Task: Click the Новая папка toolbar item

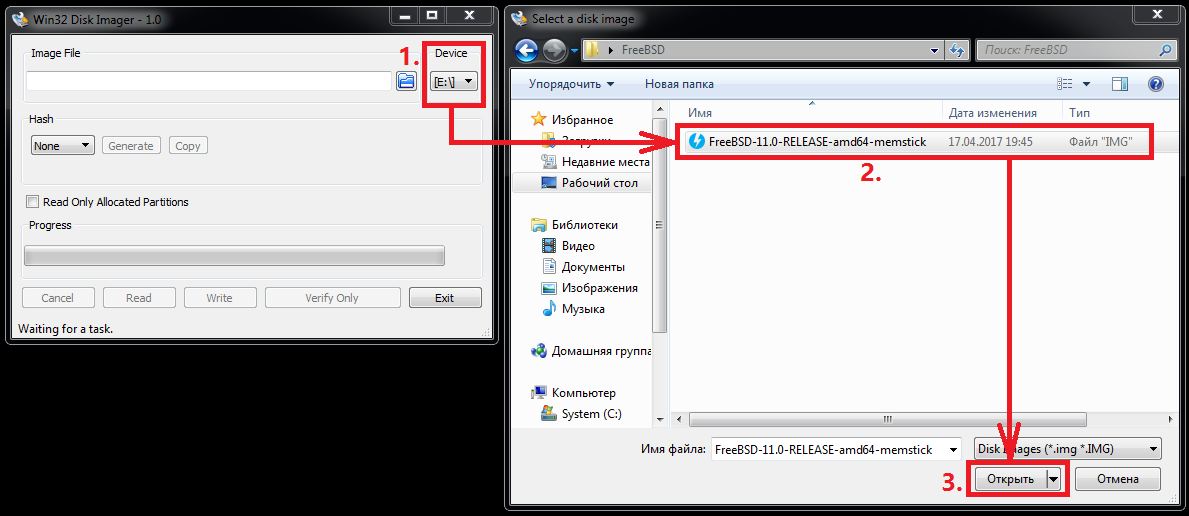Action: (679, 83)
